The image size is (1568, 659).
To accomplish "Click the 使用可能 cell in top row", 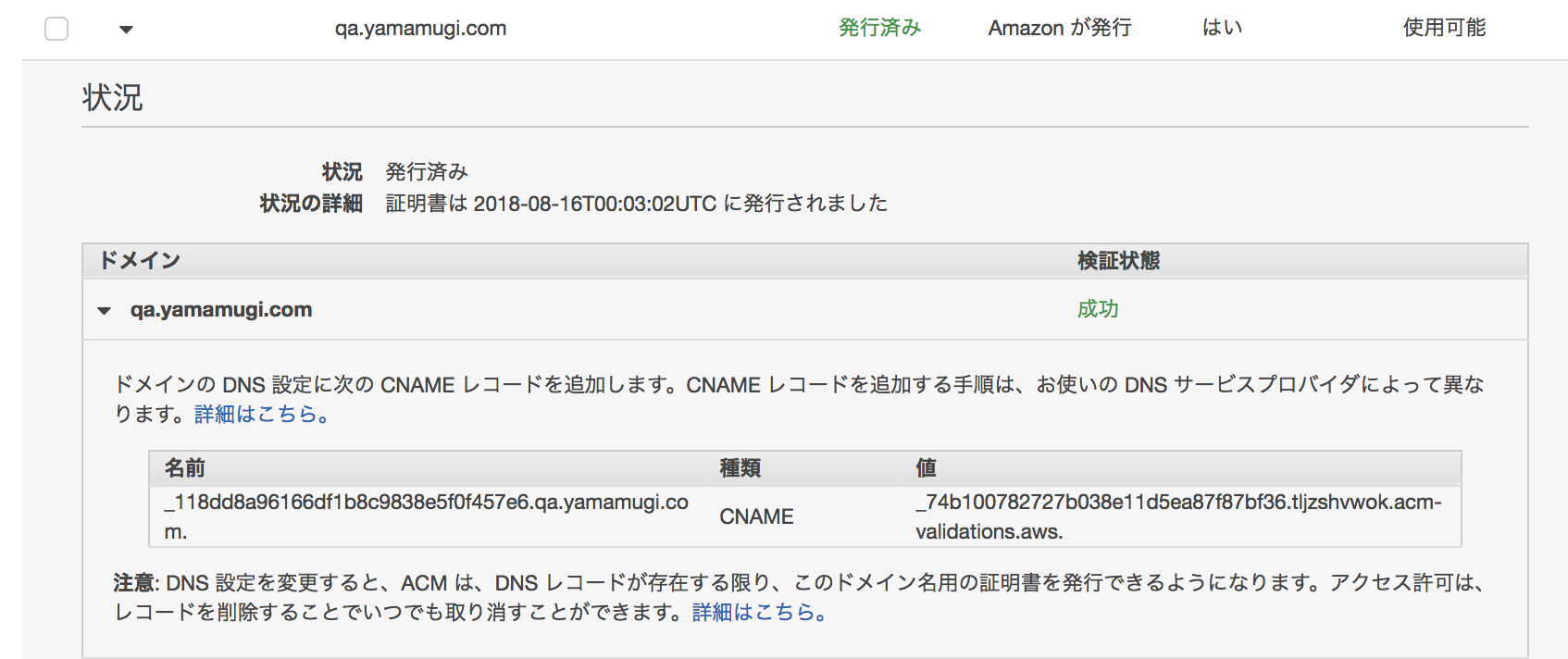I will coord(1444,28).
